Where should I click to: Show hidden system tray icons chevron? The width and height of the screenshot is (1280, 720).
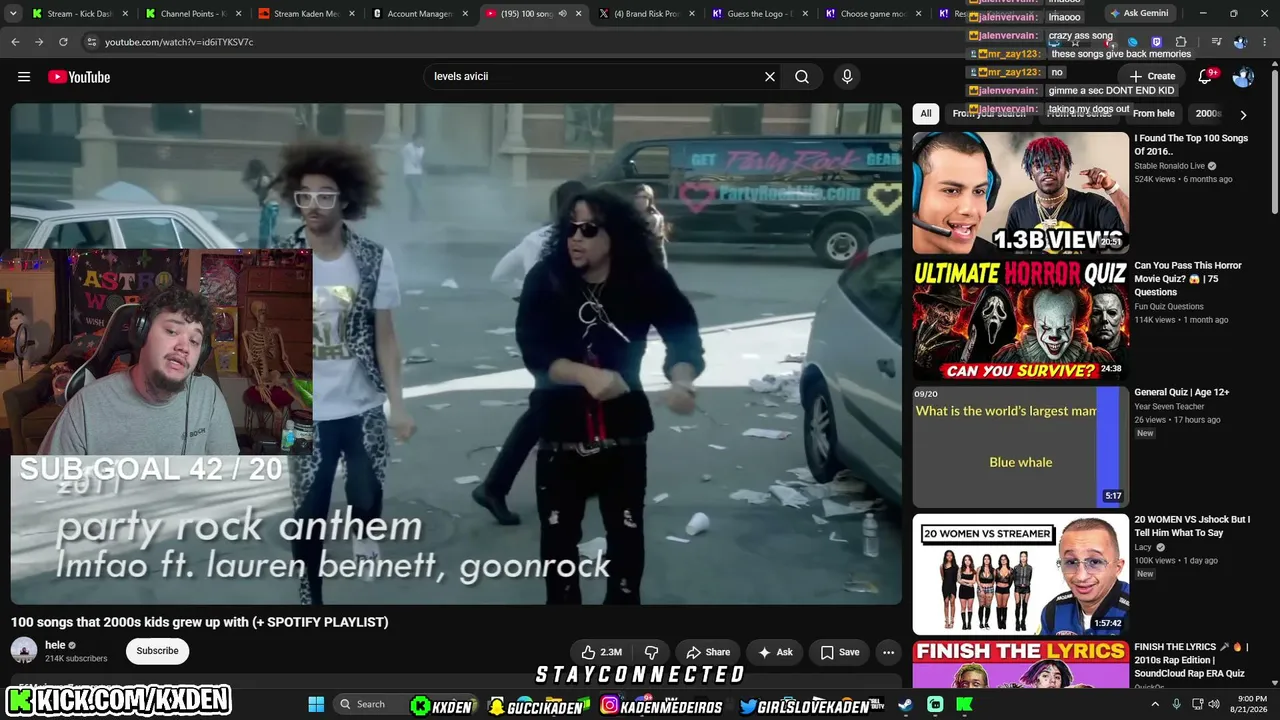coord(1155,704)
